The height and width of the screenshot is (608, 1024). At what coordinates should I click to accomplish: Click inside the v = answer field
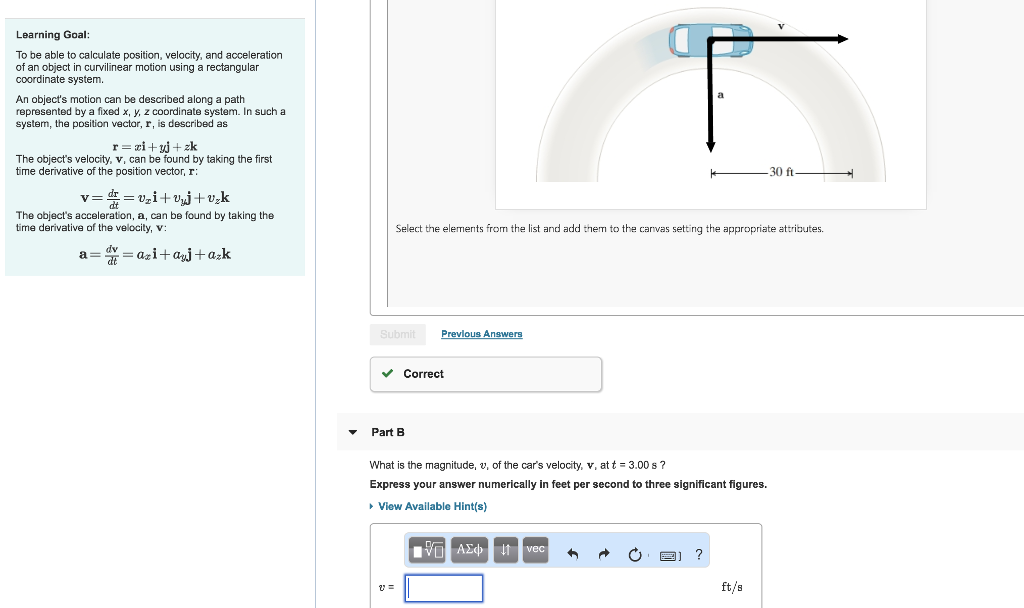tap(443, 588)
